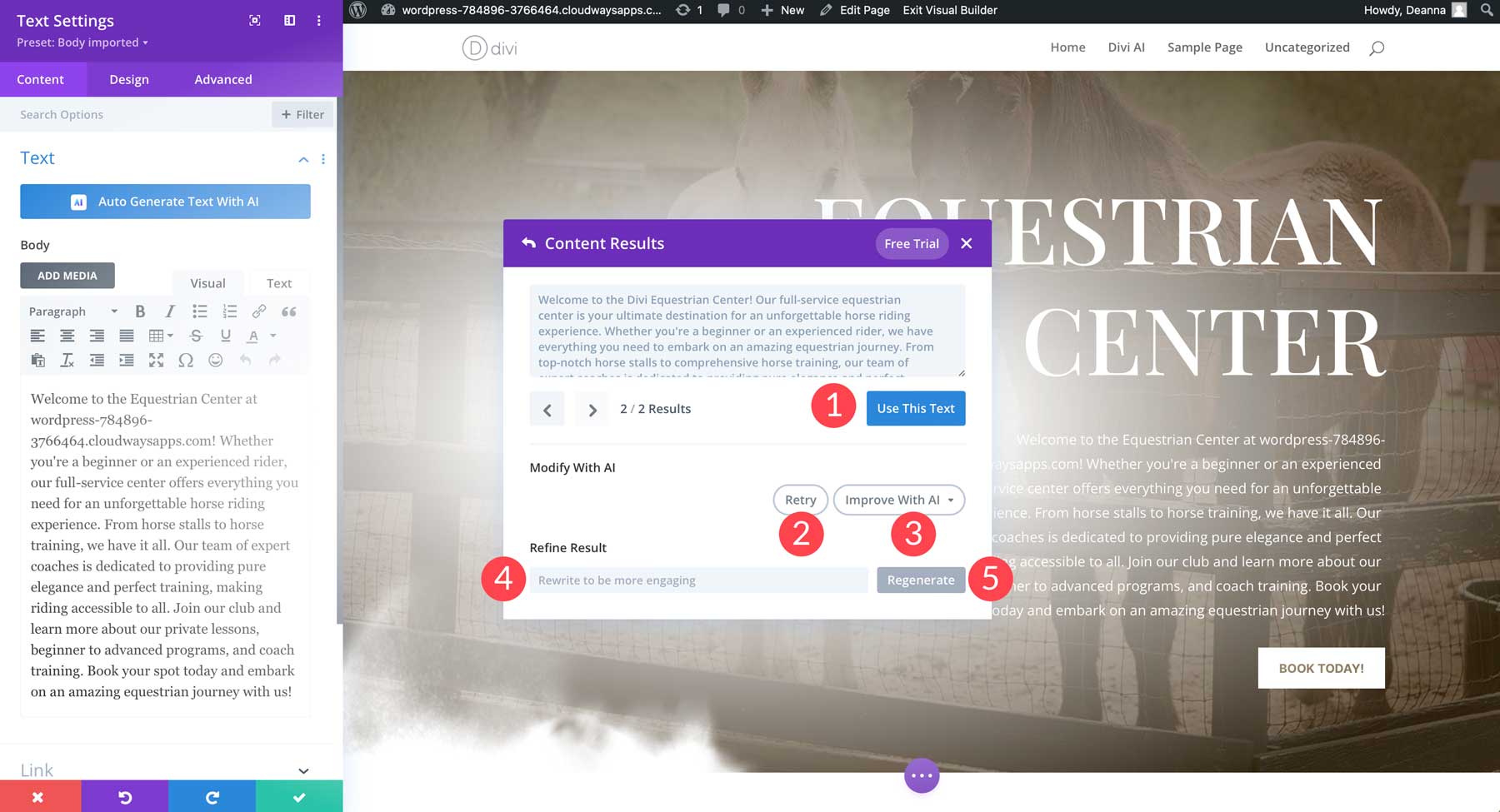Apply strikethrough formatting
Viewport: 1500px width, 812px height.
[x=196, y=336]
